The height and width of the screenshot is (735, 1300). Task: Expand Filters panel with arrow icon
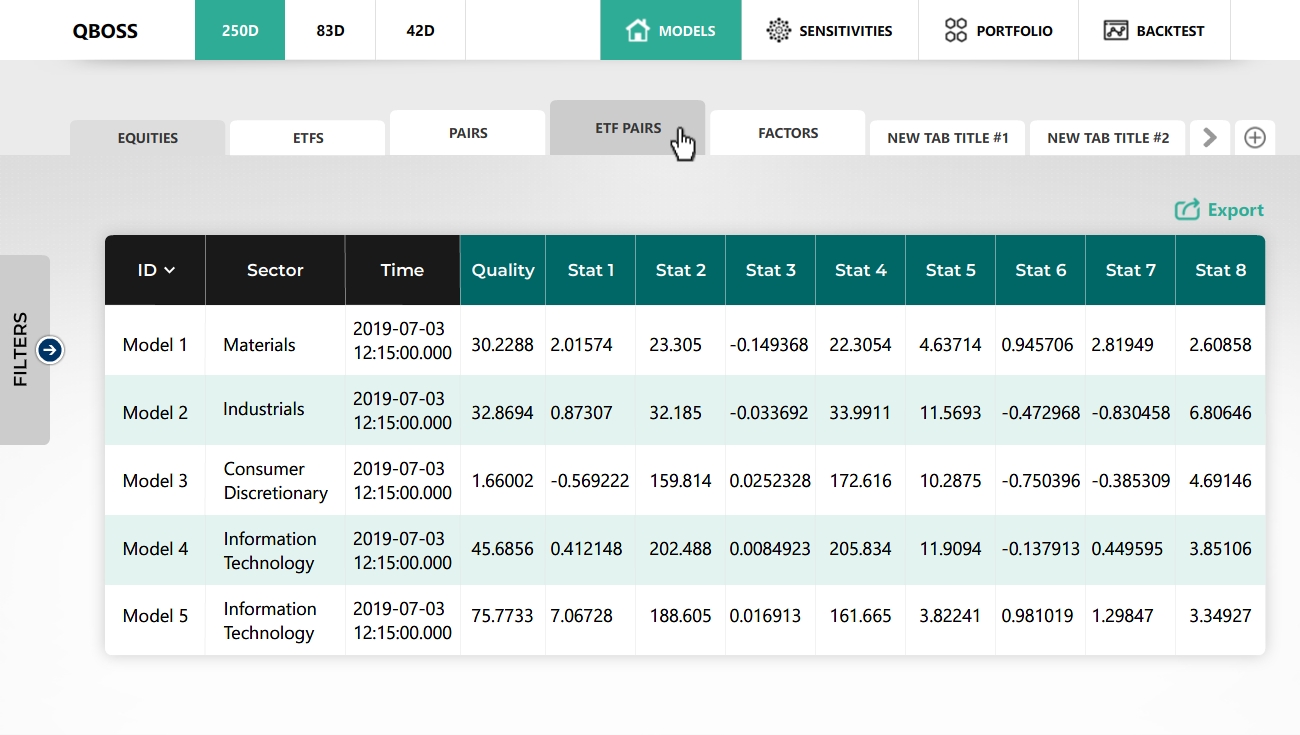point(50,350)
